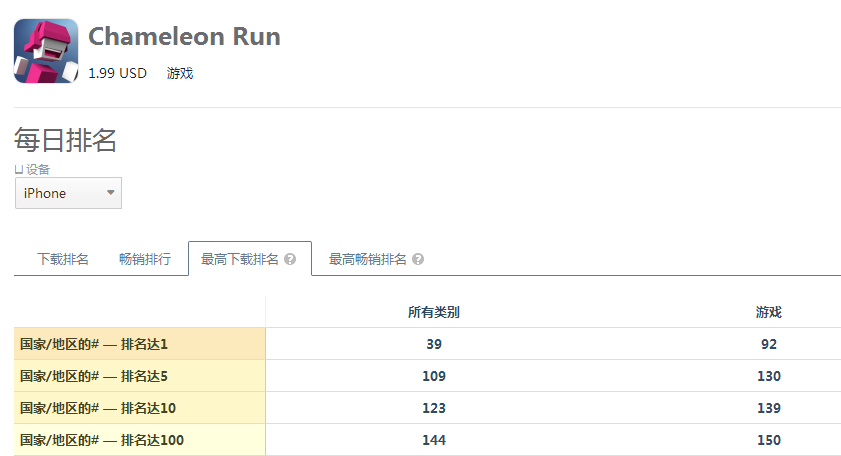Open the iPhone device dropdown
This screenshot has width=841, height=456.
(x=68, y=193)
